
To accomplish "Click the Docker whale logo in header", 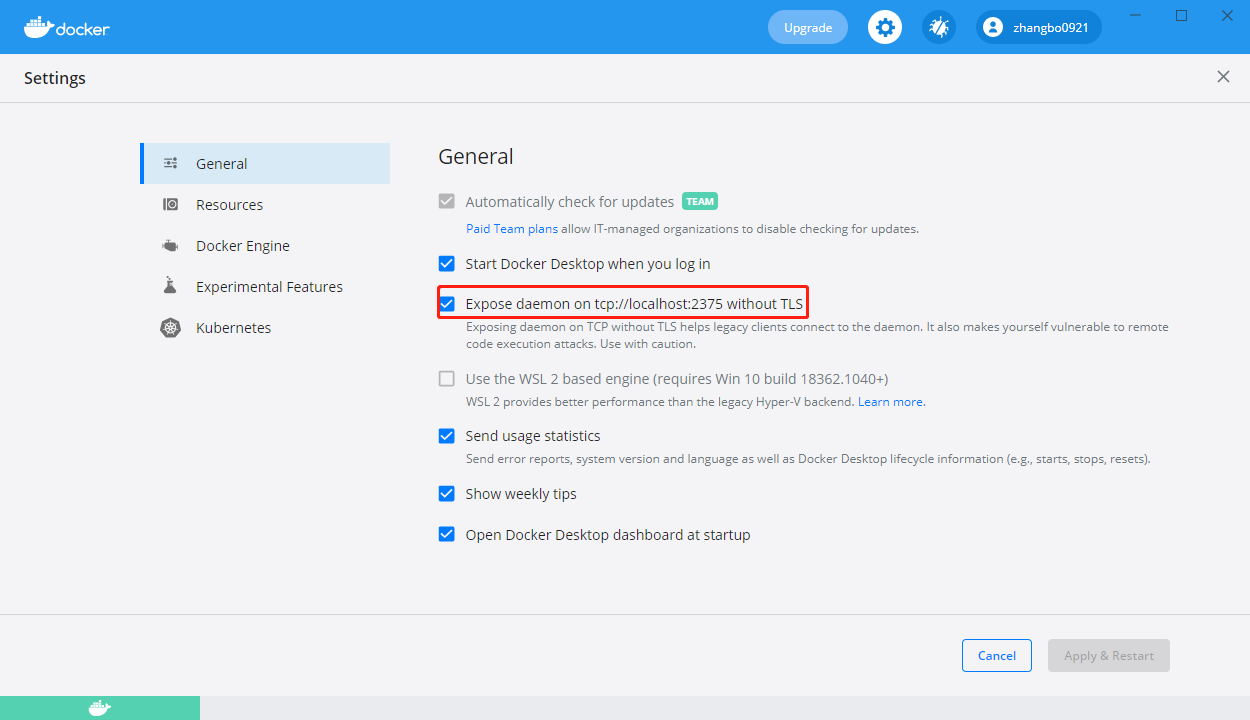I will (66, 27).
